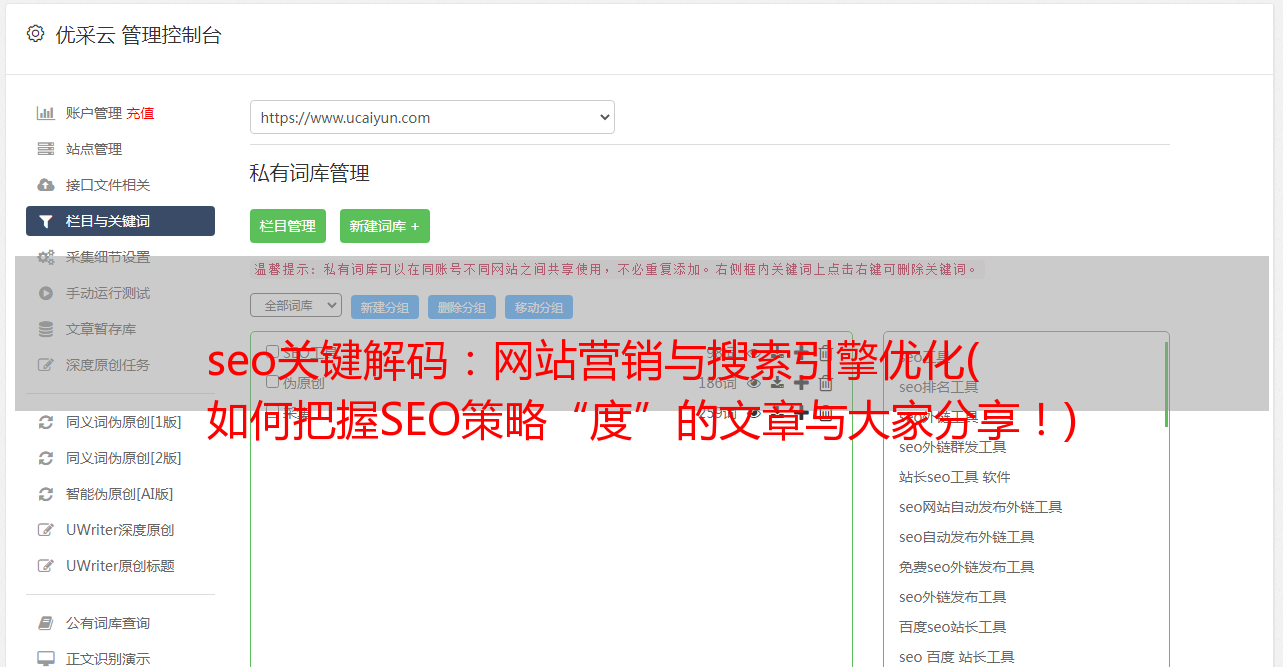
Task: Click the filter icon for 栏目与关键词
Action: click(x=46, y=221)
